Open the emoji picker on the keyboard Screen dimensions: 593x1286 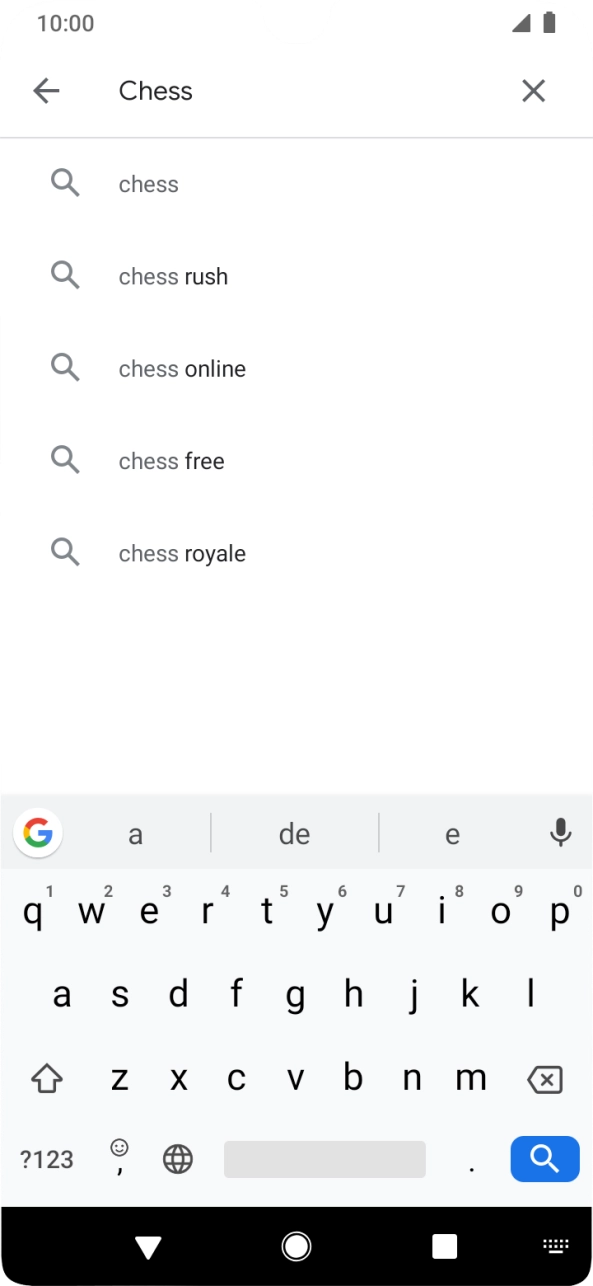(x=118, y=1158)
